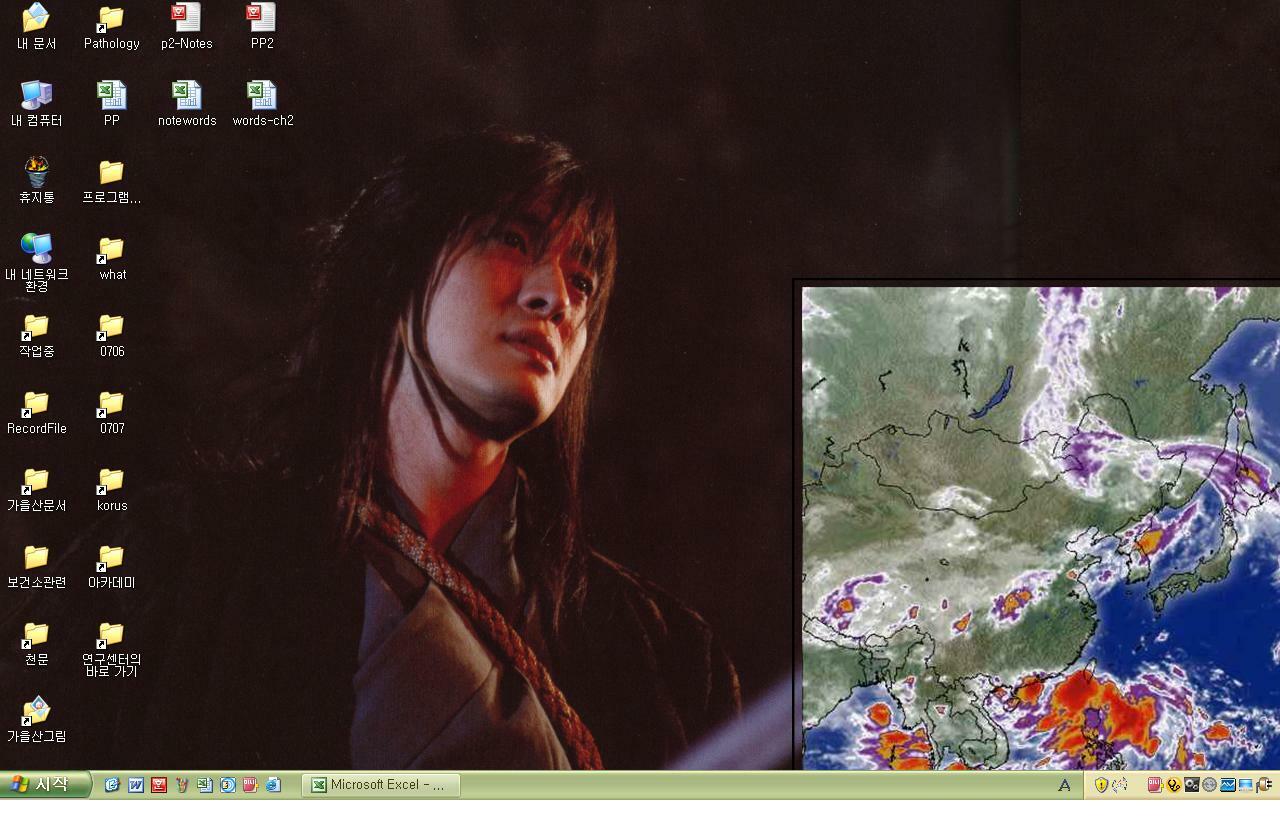1280x832 pixels.
Task: Select the PP Excel file icon
Action: click(x=111, y=104)
